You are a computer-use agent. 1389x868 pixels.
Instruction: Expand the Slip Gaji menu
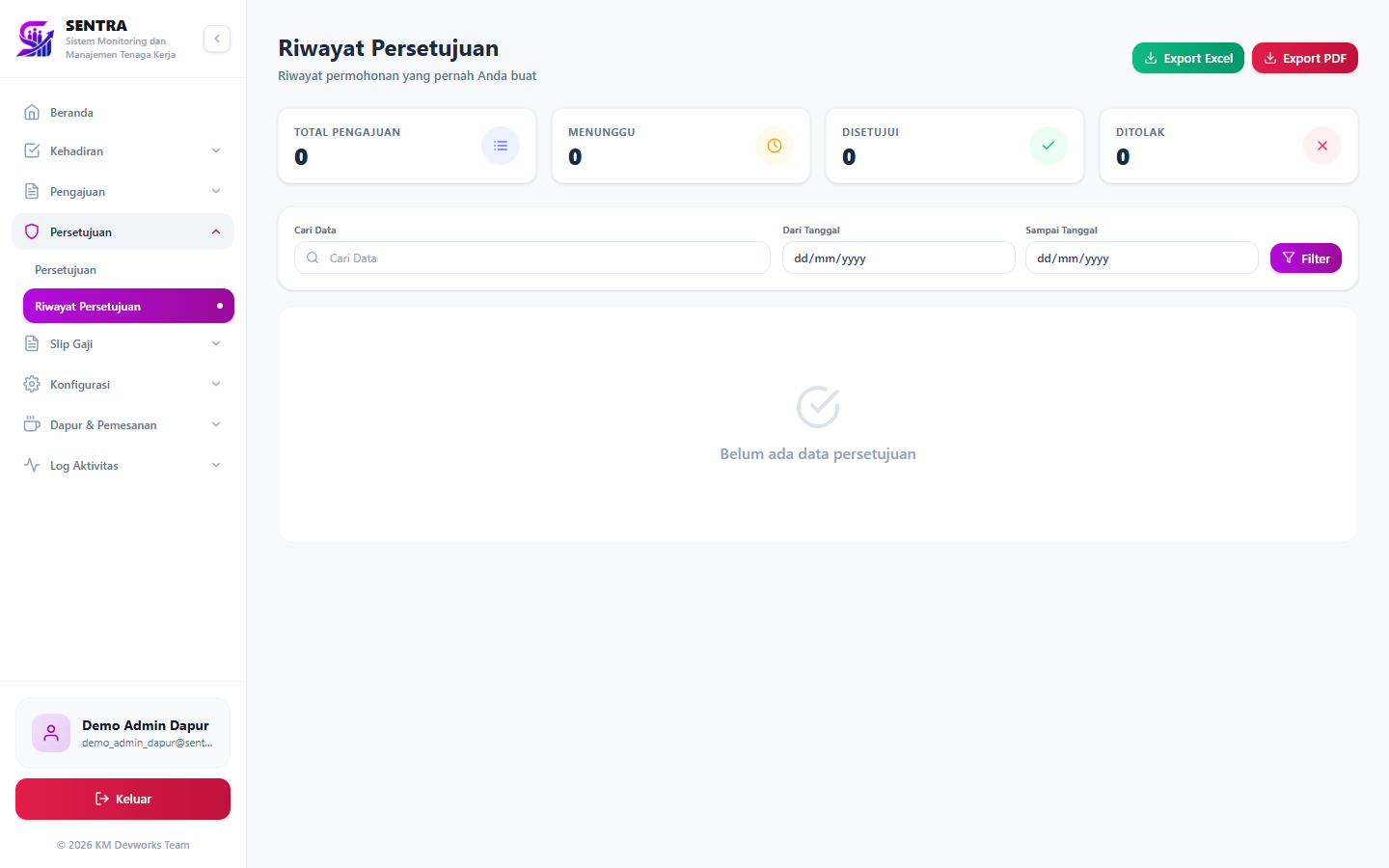pyautogui.click(x=123, y=343)
